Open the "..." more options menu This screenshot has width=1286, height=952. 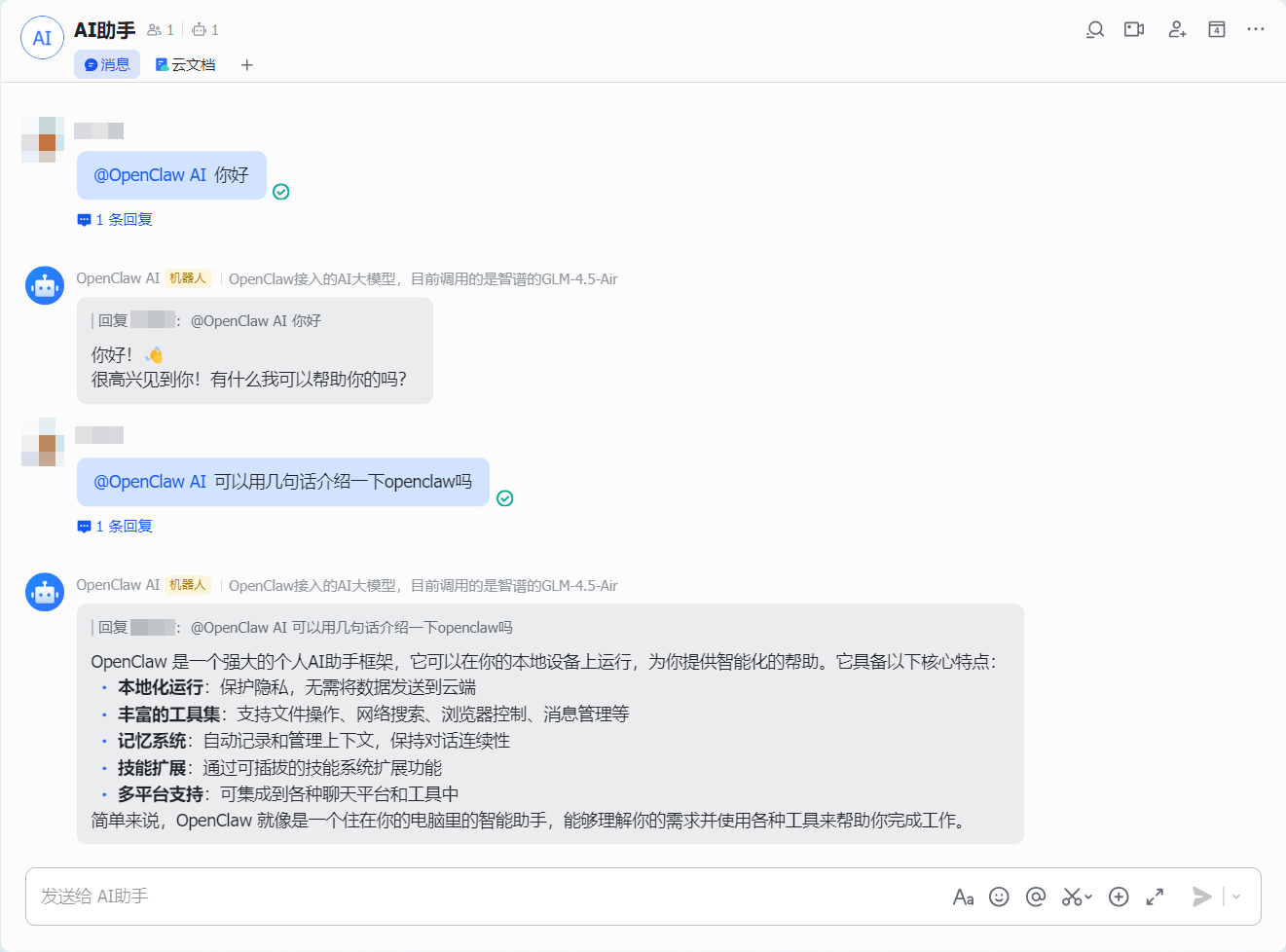[1255, 29]
